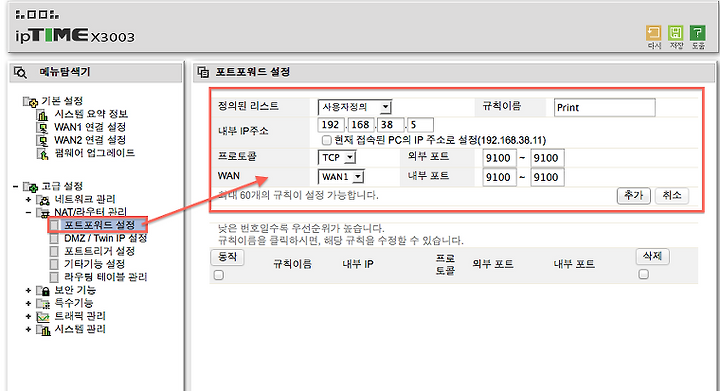This screenshot has height=391, width=720.
Task: Open 시스템 요약 정보 menu item
Action: 91,114
